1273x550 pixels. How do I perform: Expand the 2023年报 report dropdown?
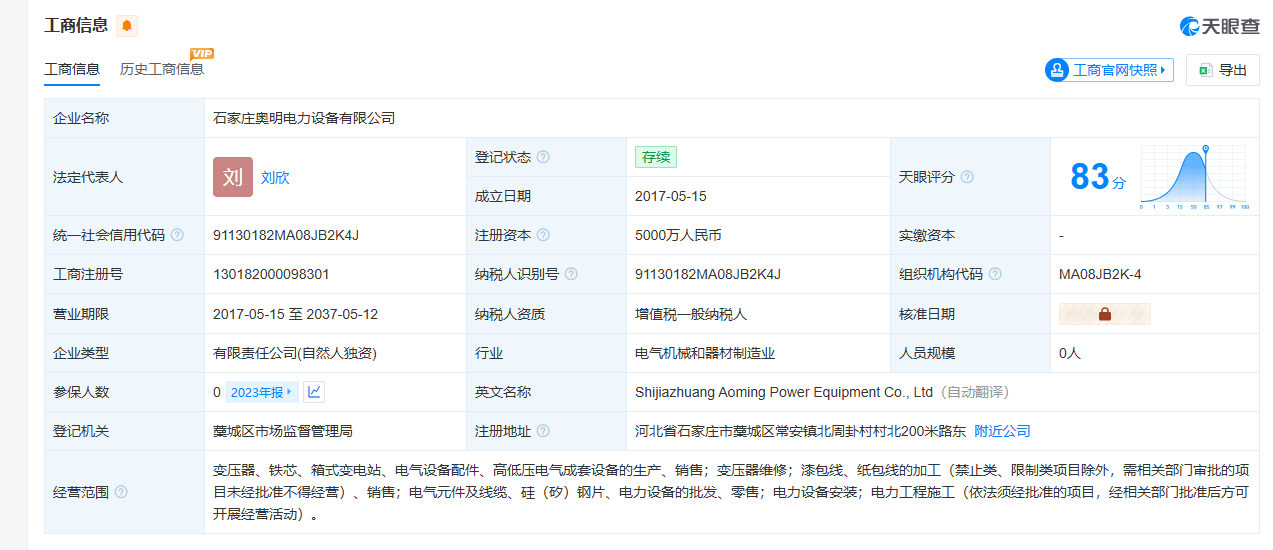261,392
